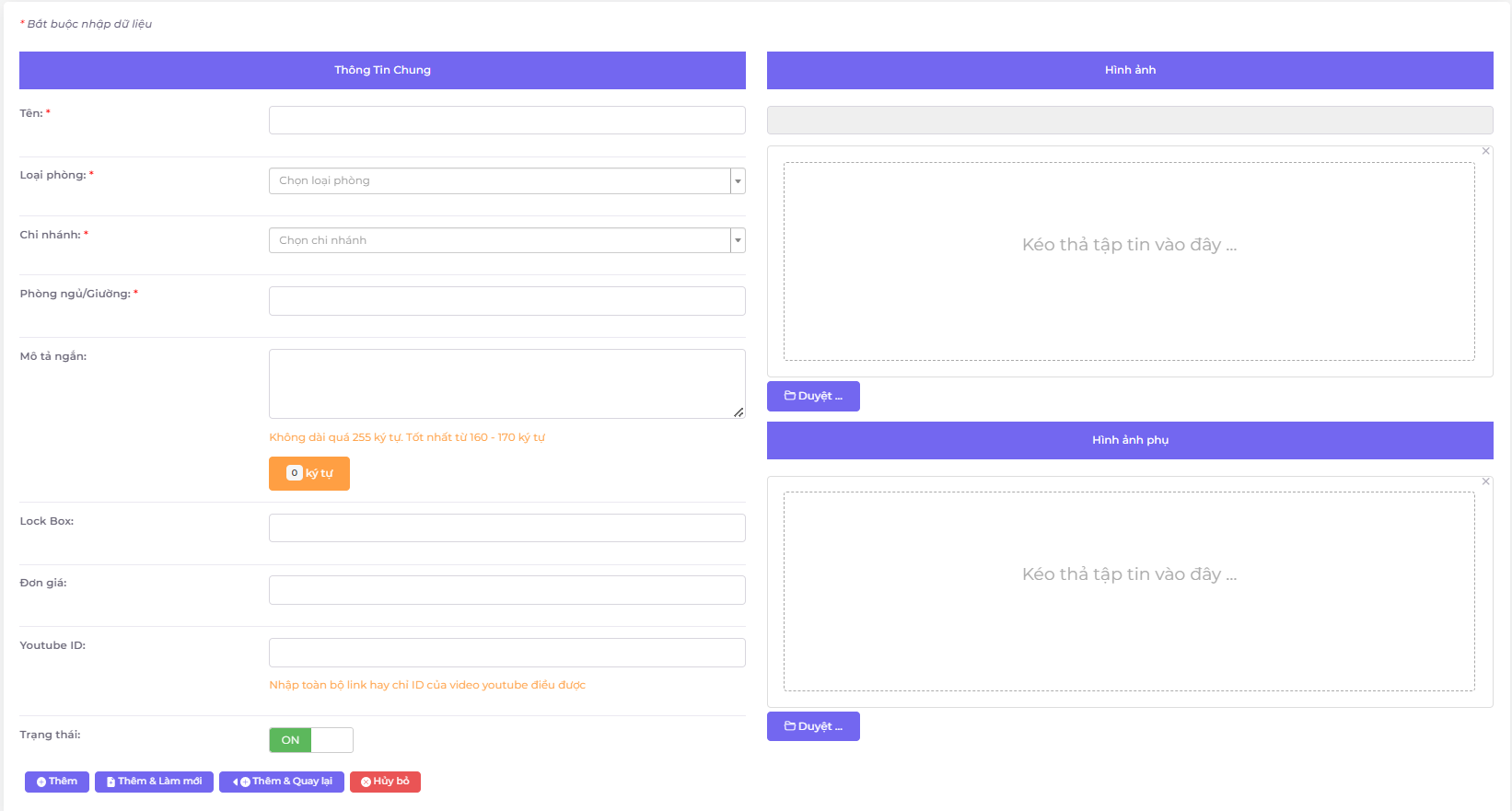Viewport: 1512px width, 811px height.
Task: Click the character counter ký tự badge
Action: coord(309,473)
